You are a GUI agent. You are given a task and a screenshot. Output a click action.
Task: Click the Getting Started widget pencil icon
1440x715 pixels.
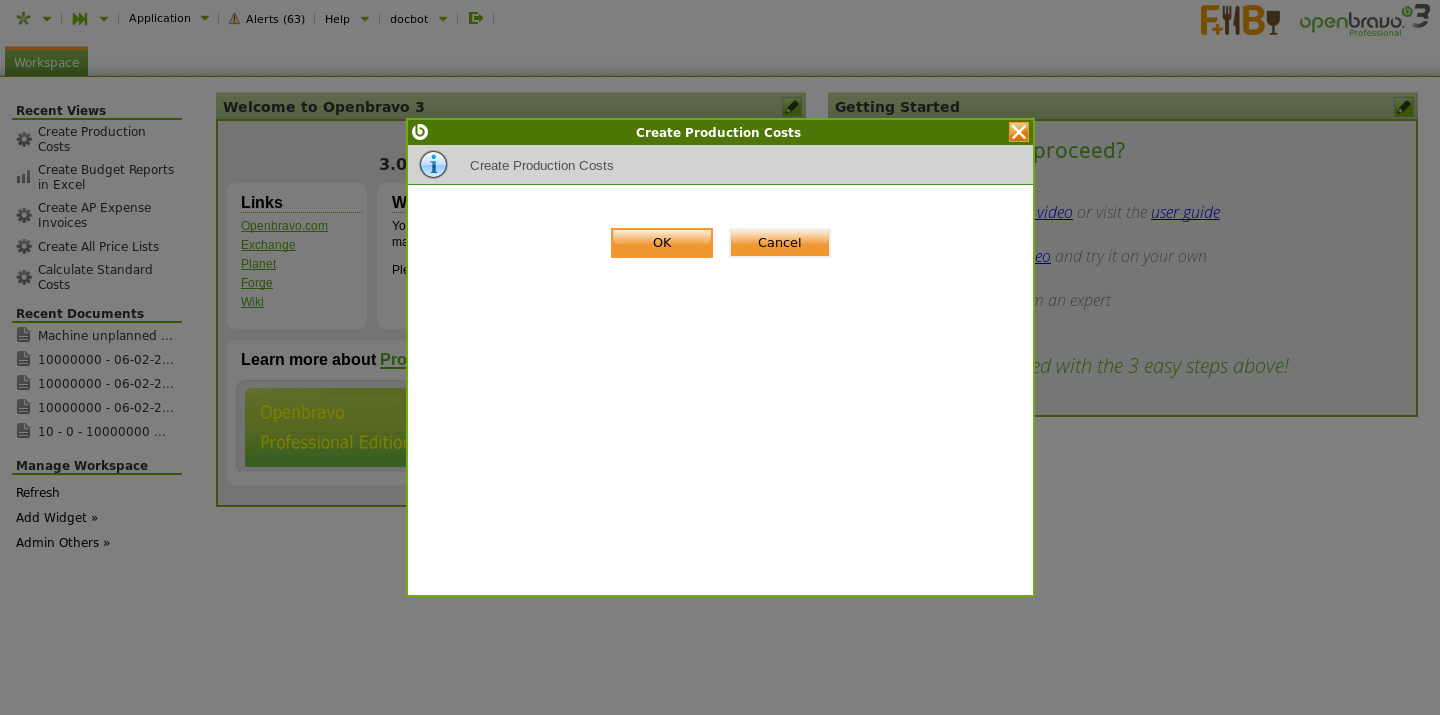click(x=1403, y=107)
